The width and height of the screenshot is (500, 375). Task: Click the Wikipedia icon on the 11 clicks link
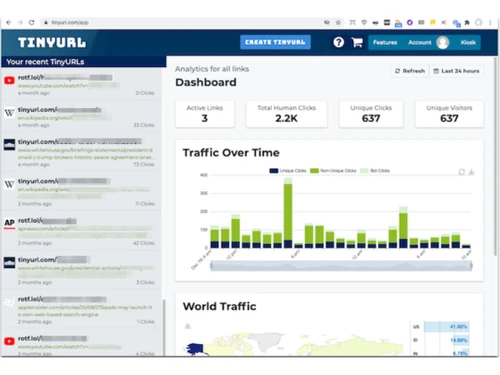pos(9,184)
